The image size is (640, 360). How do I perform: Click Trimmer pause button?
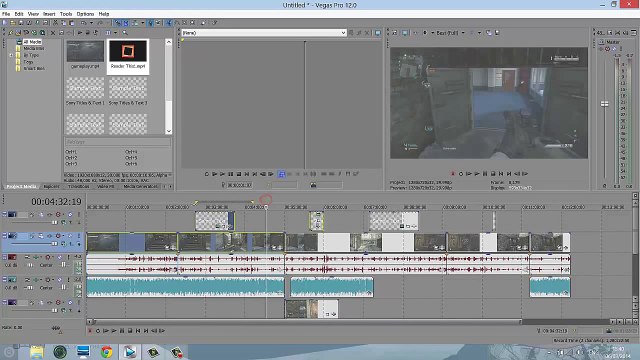231,174
